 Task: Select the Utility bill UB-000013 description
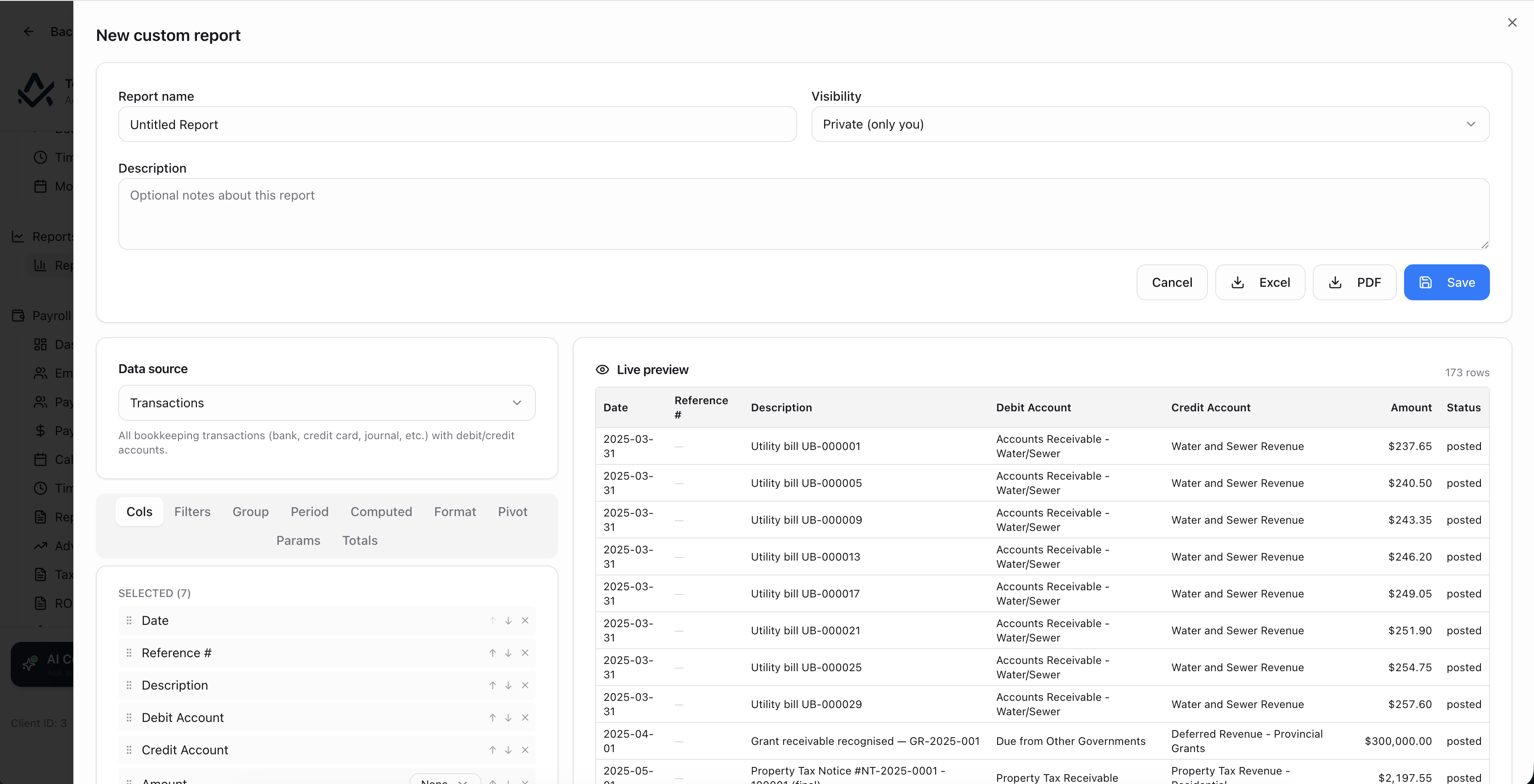tap(805, 557)
